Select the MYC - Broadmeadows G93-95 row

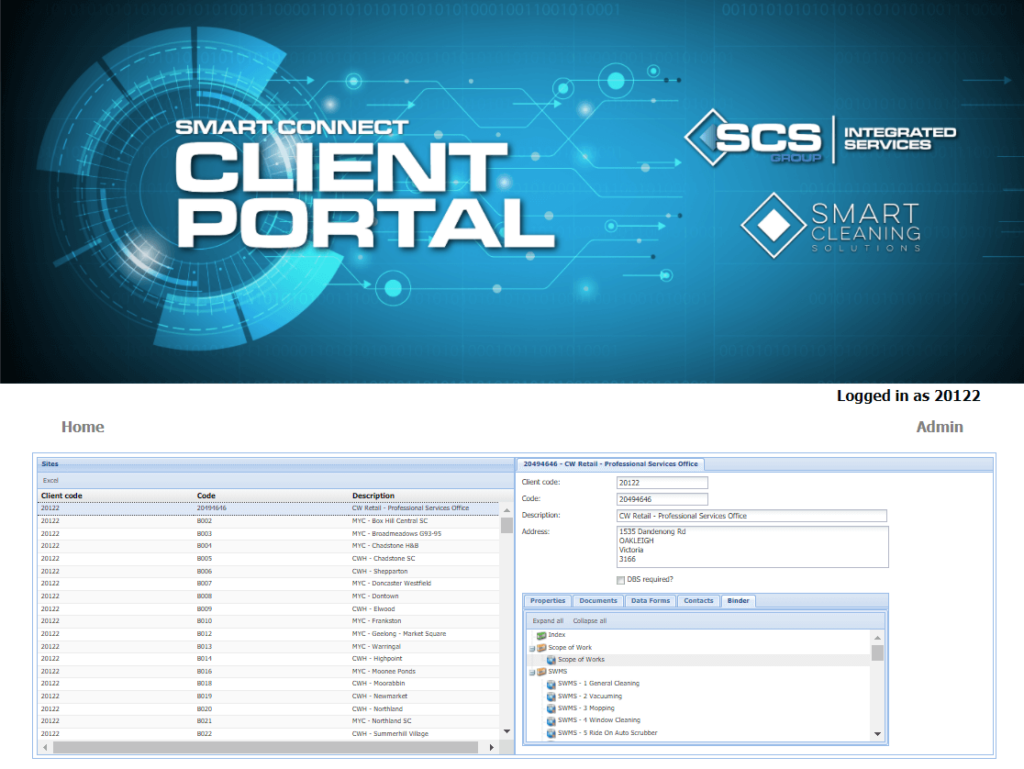coord(268,533)
